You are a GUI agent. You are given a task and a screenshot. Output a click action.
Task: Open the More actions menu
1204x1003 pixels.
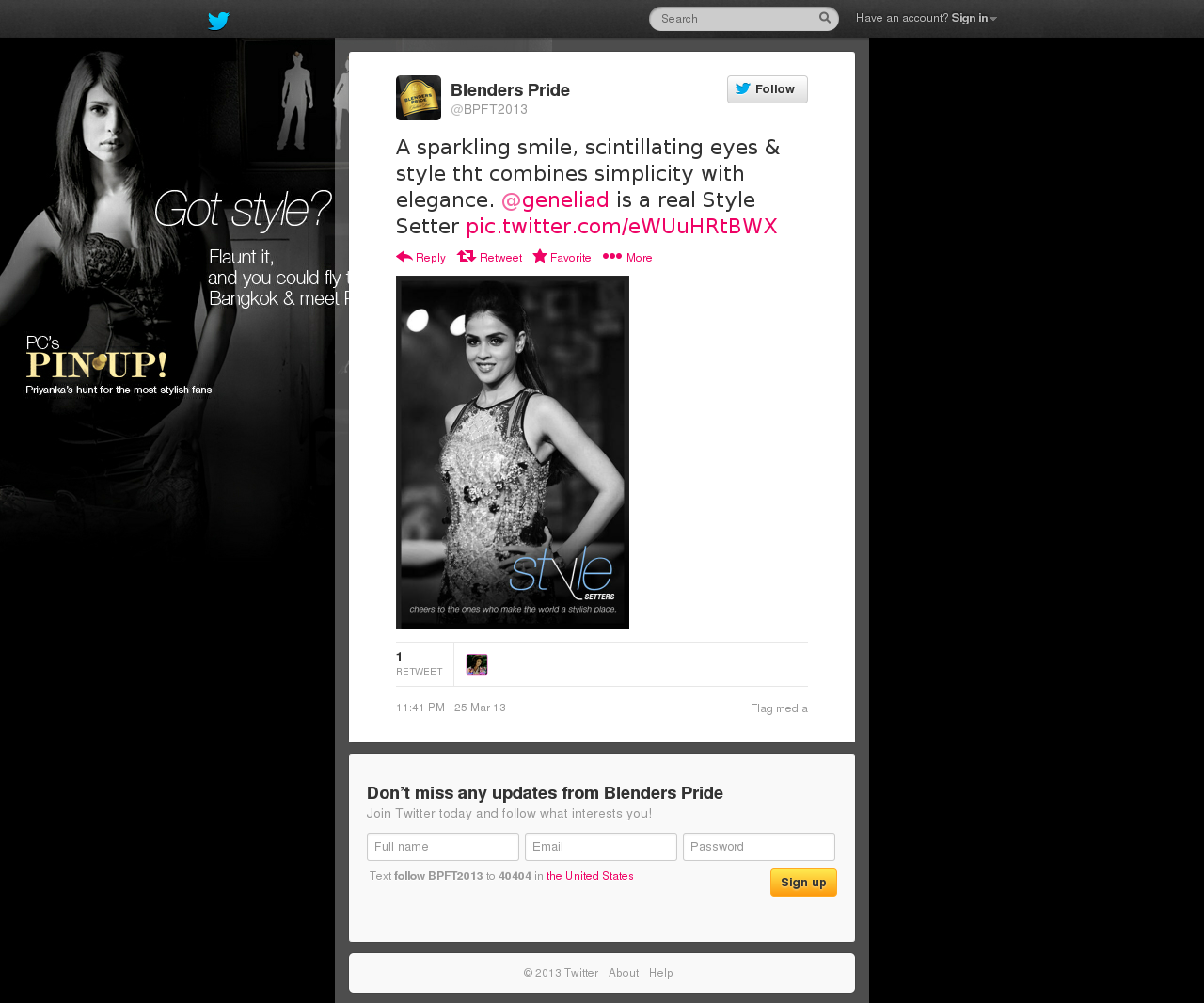coord(627,257)
